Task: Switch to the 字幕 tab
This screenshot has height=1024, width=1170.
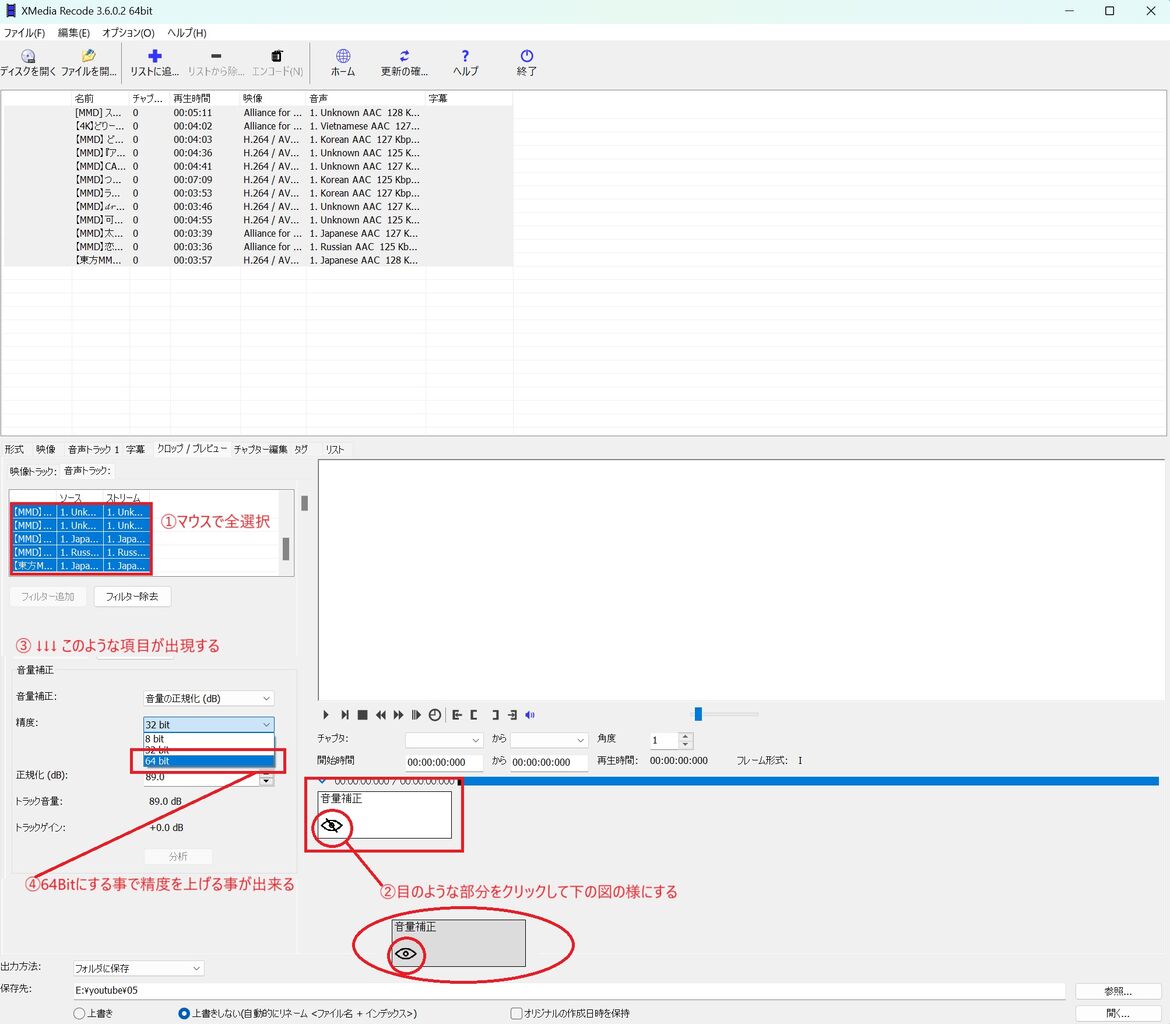Action: (135, 449)
